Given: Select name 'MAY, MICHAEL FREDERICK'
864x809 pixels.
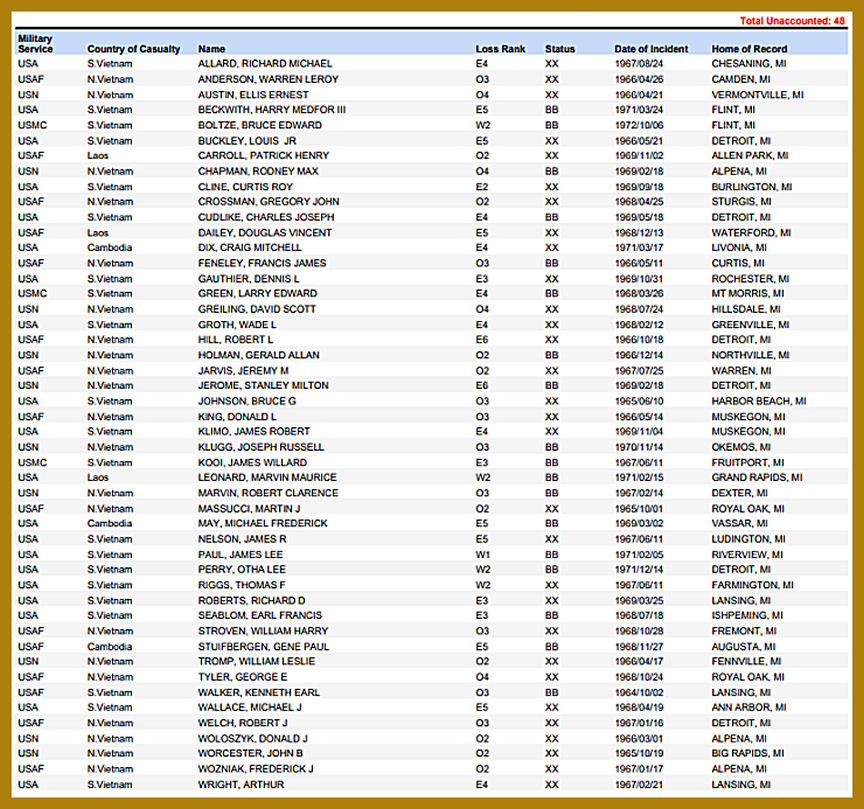Looking at the screenshot, I should click(x=263, y=524).
